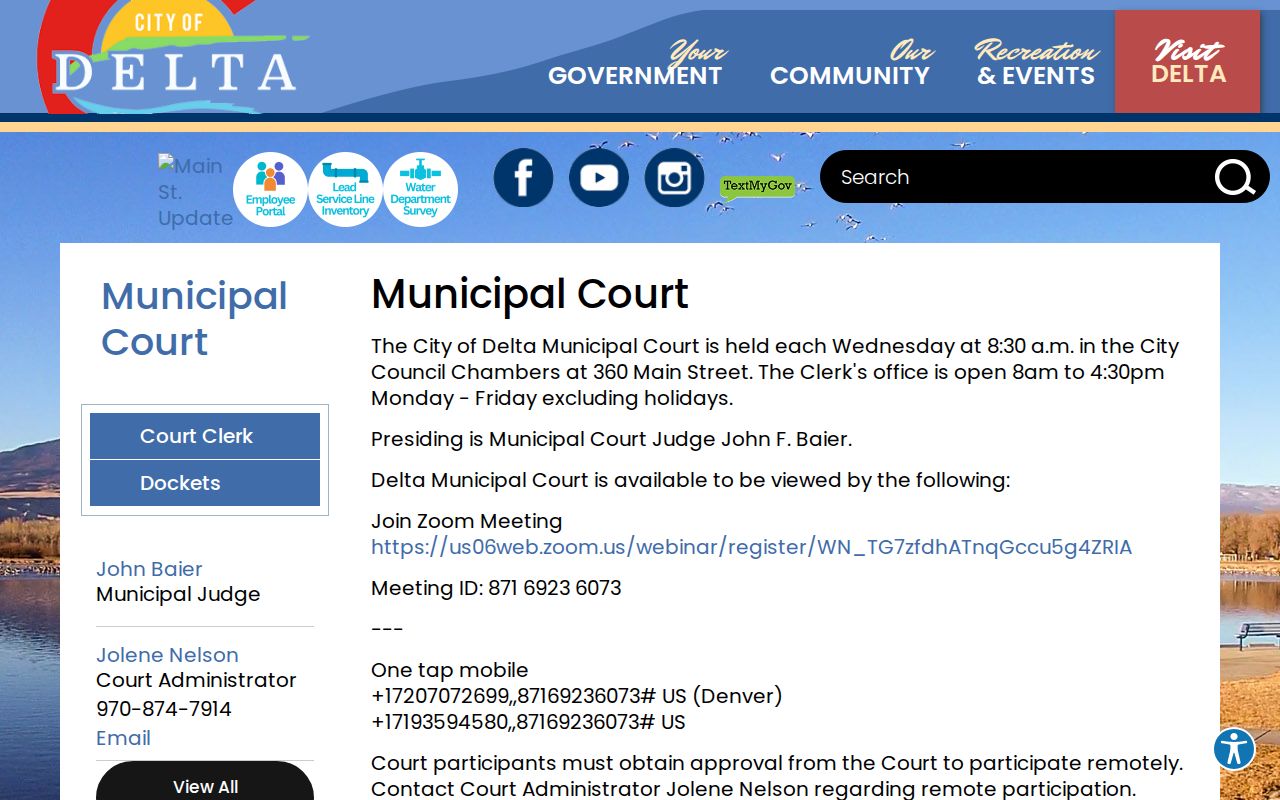Click the phone number 970-874-7914

(x=164, y=709)
